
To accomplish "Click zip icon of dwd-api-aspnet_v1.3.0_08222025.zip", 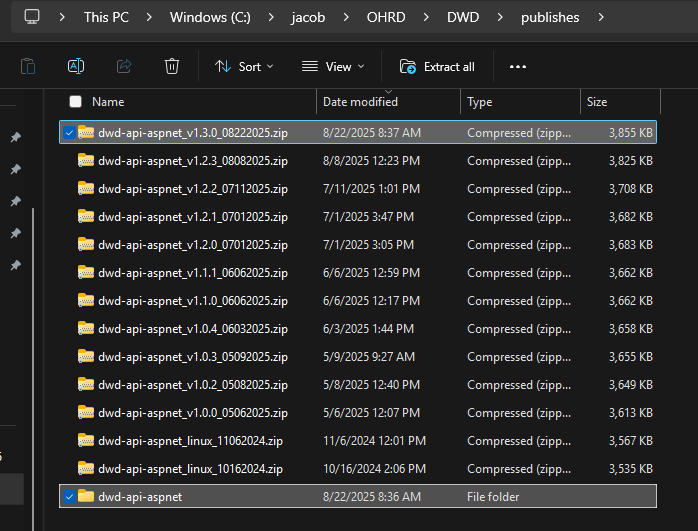I will coord(86,132).
